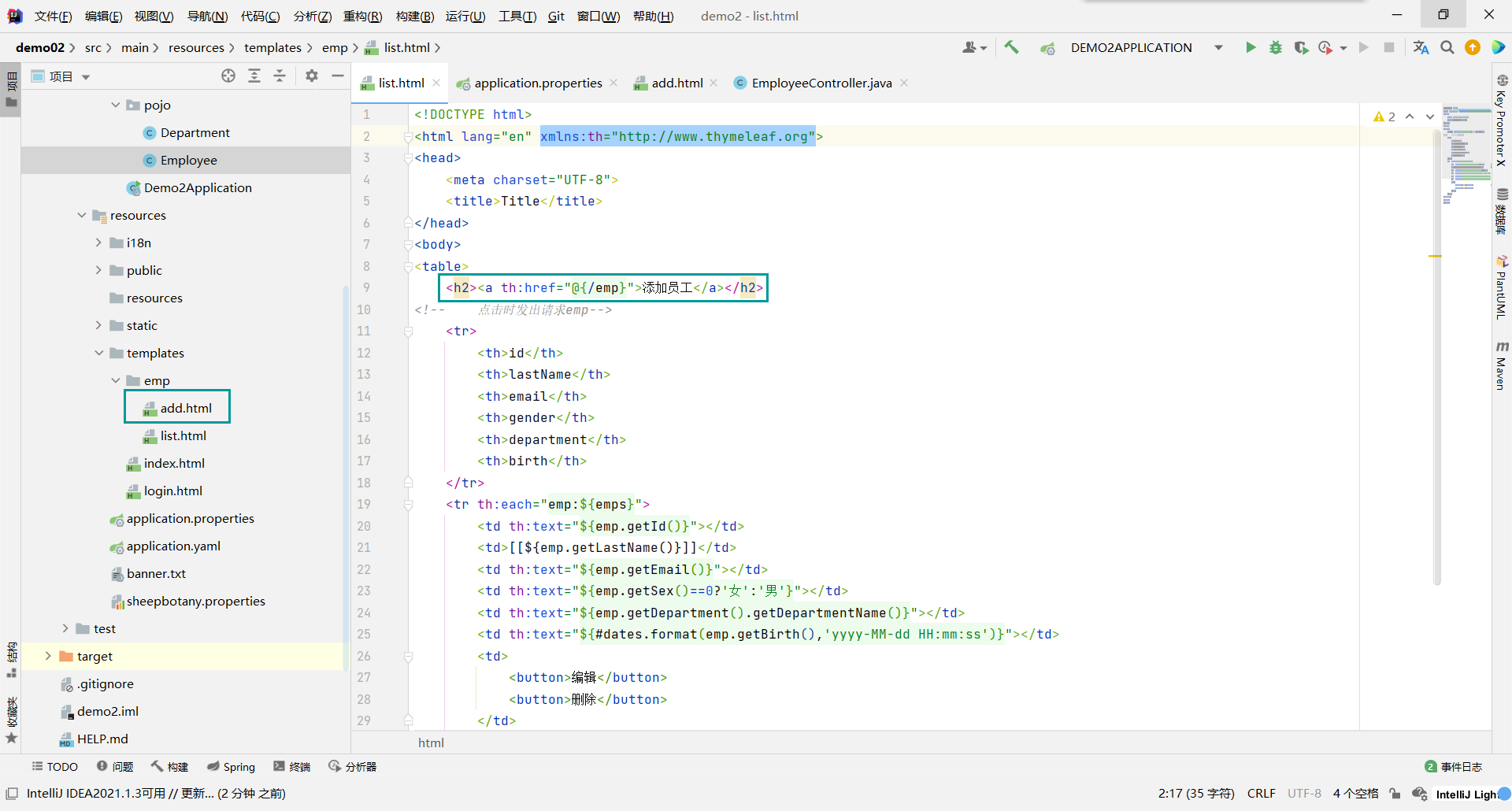Open the Spring tool window

click(x=231, y=766)
